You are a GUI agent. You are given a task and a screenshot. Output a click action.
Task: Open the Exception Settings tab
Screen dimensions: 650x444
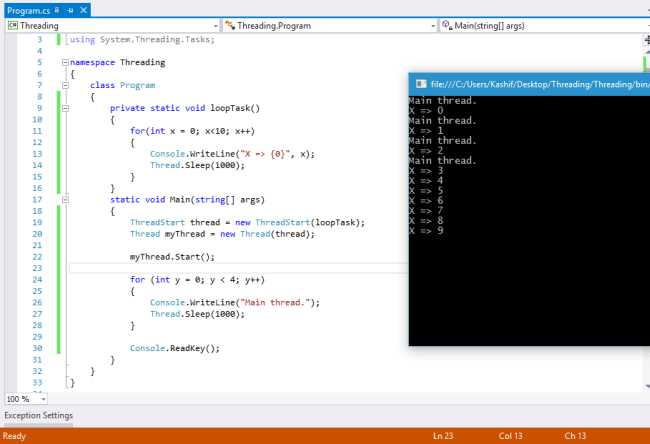(x=38, y=415)
